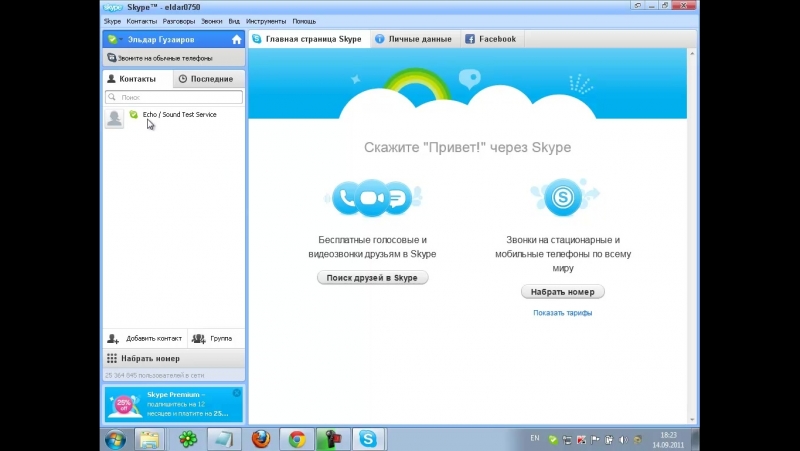Click the dial pad grid icon
The width and height of the screenshot is (800, 451).
pyautogui.click(x=112, y=359)
